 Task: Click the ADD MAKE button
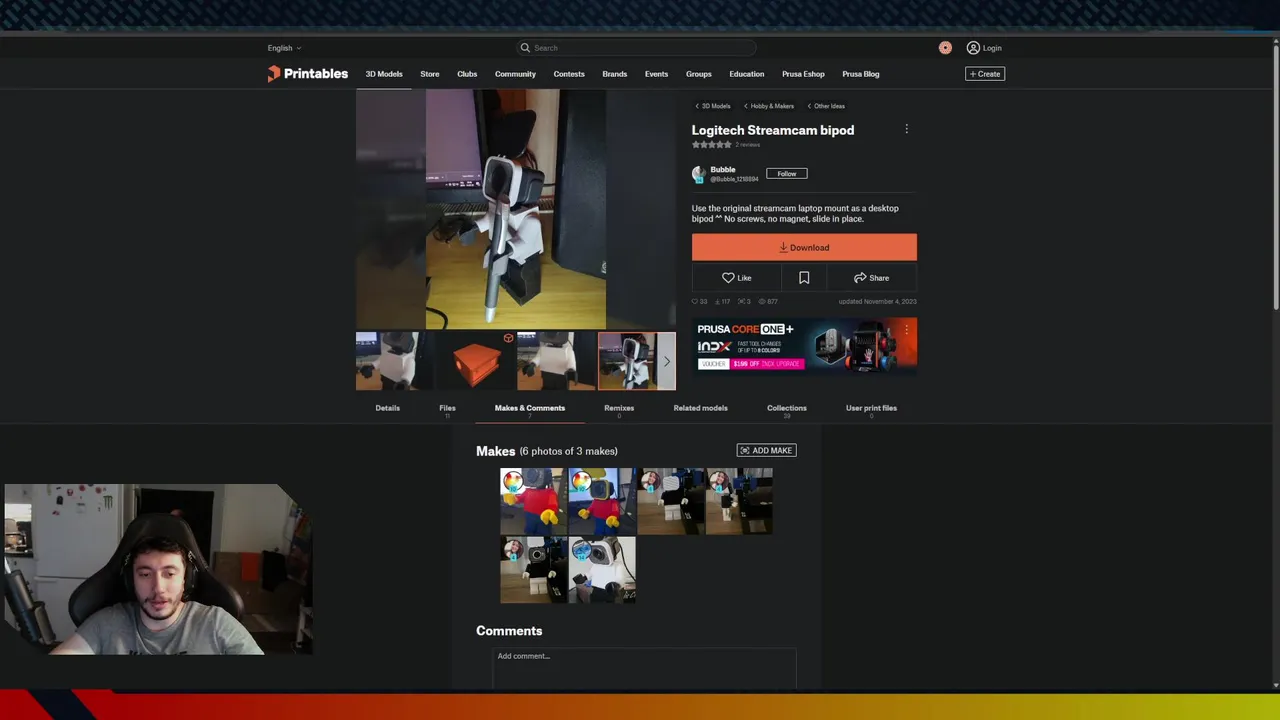[x=767, y=451]
